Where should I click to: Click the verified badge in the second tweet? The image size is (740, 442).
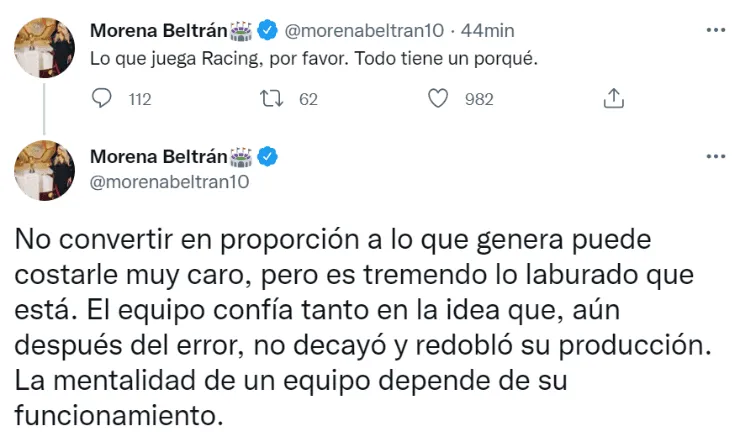268,156
